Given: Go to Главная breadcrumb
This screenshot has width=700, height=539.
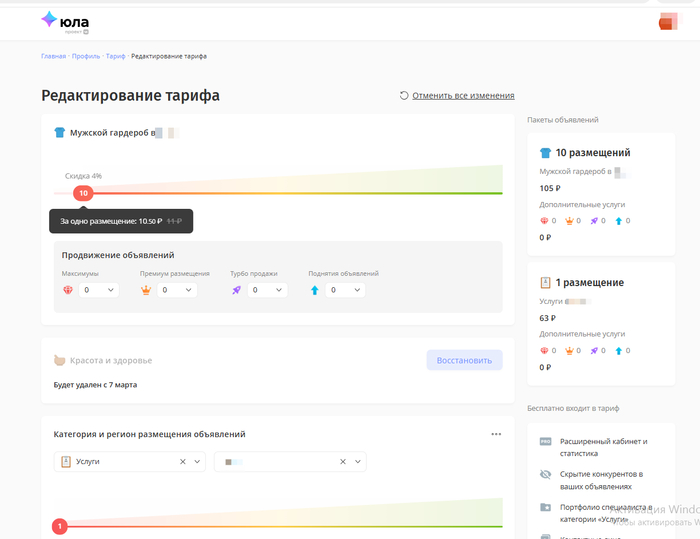Looking at the screenshot, I should [54, 56].
